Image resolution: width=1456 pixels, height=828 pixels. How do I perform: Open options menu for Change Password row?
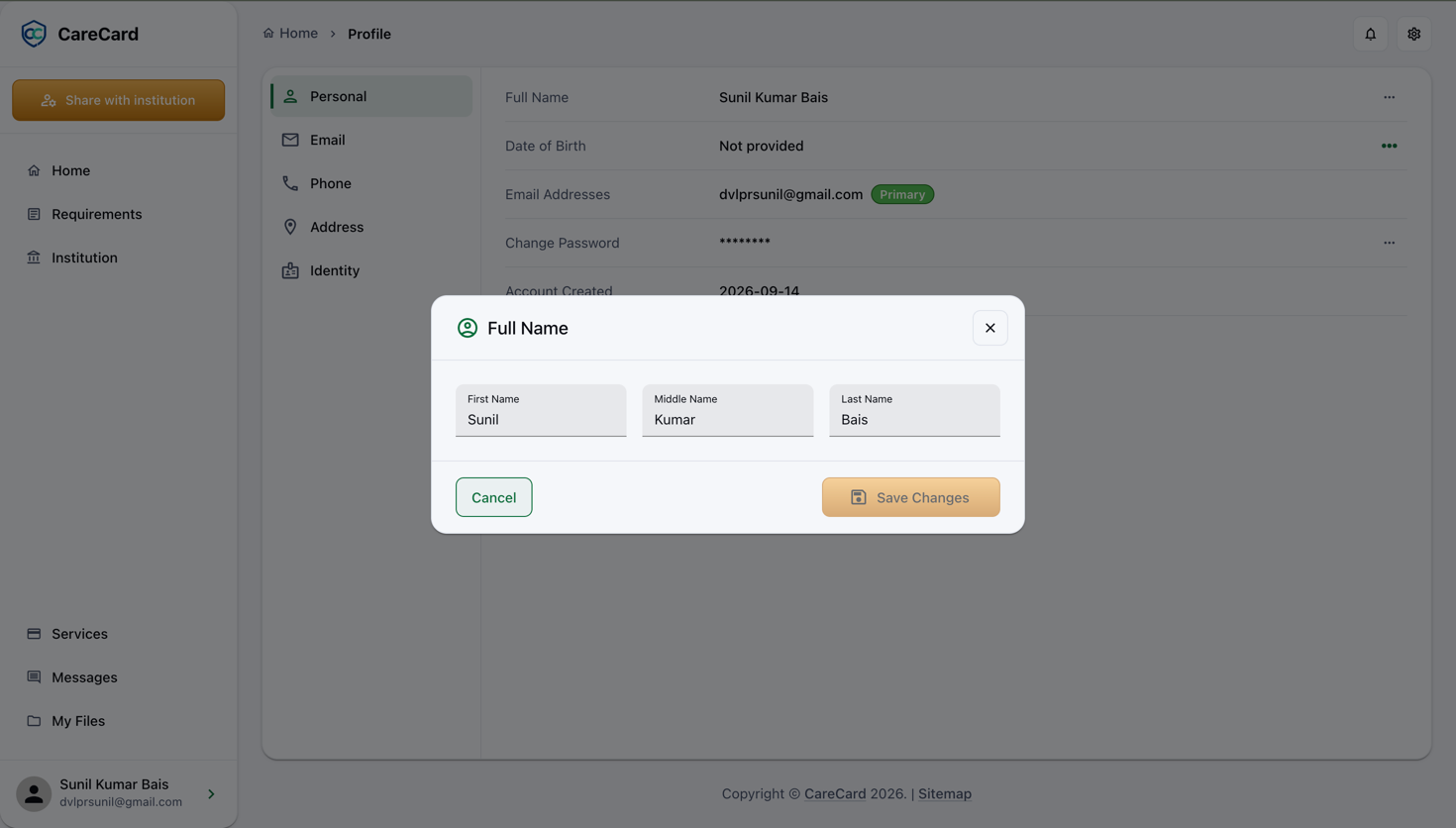1389,243
